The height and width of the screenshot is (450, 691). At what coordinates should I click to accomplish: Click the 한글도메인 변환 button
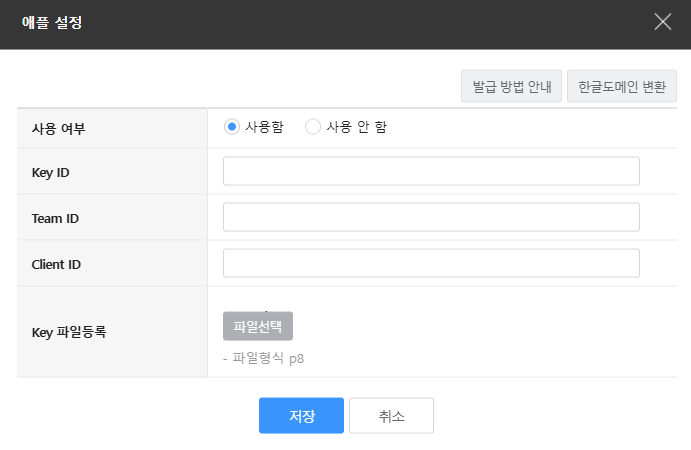click(x=622, y=86)
